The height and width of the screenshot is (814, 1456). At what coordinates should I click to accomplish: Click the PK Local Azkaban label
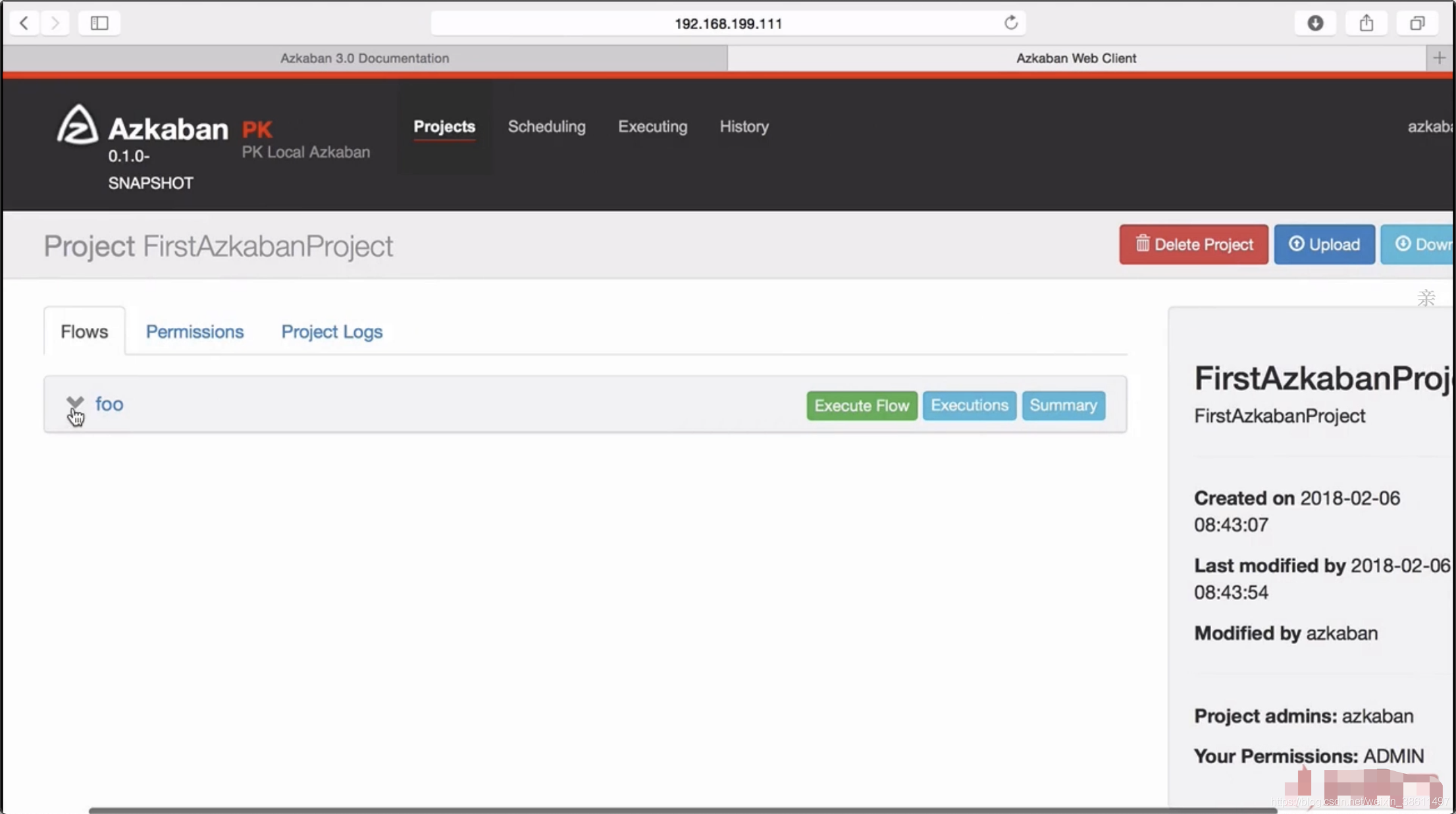(305, 152)
